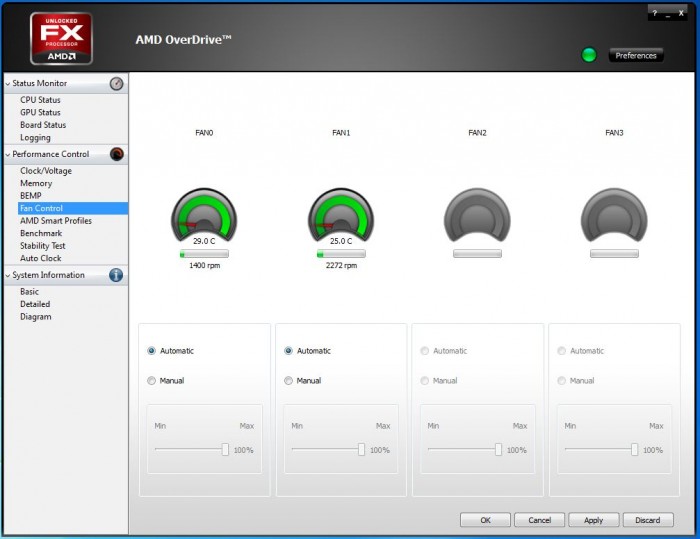Select Manual mode for FAN0

151,380
